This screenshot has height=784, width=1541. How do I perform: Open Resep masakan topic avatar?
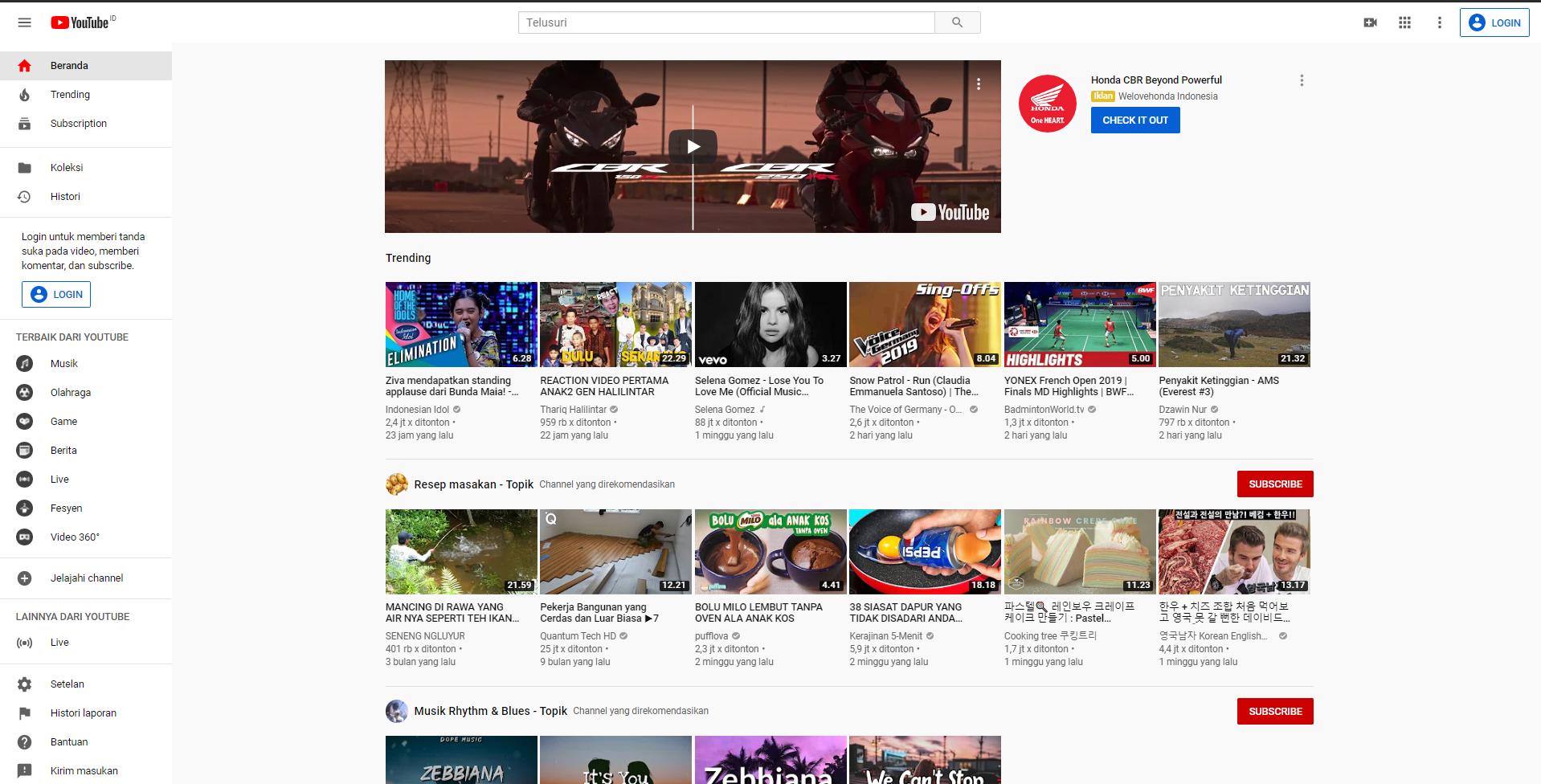coord(397,484)
